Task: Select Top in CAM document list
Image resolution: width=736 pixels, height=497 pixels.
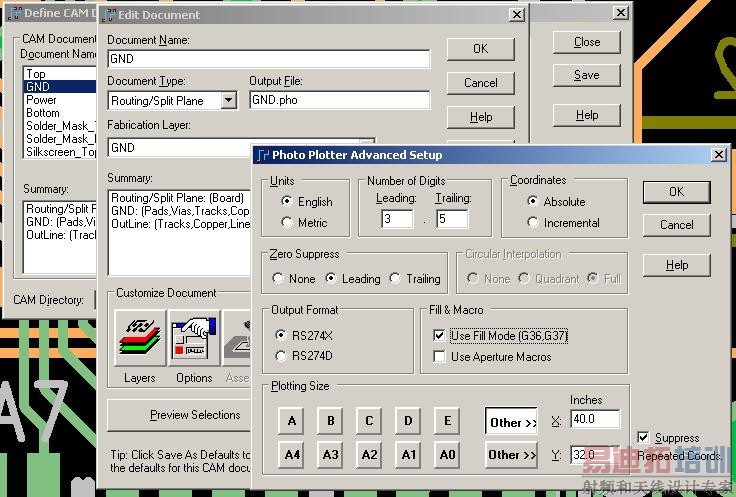Action: pyautogui.click(x=60, y=74)
